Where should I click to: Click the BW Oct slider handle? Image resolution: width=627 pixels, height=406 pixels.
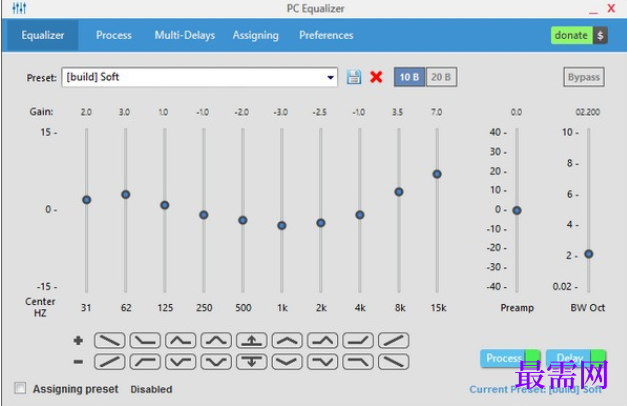tap(589, 254)
